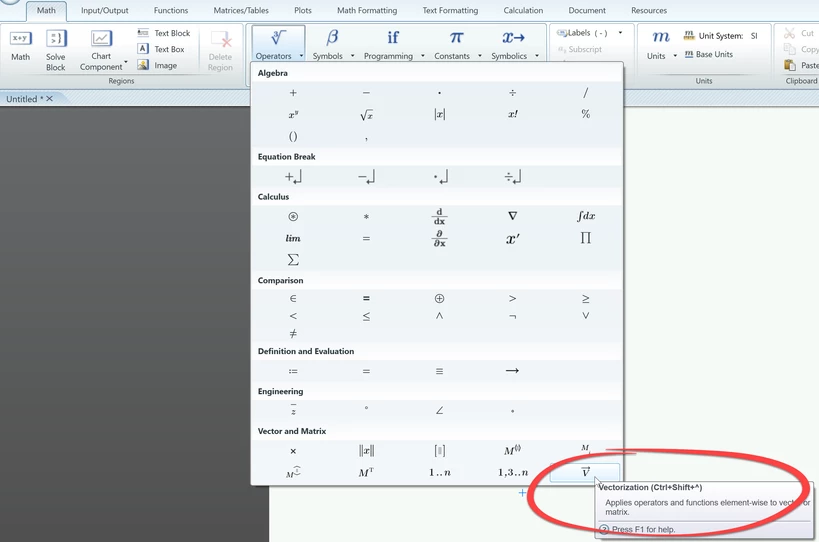Screen dimensions: 819x542
Task: Insert an Image region
Action: (157, 65)
